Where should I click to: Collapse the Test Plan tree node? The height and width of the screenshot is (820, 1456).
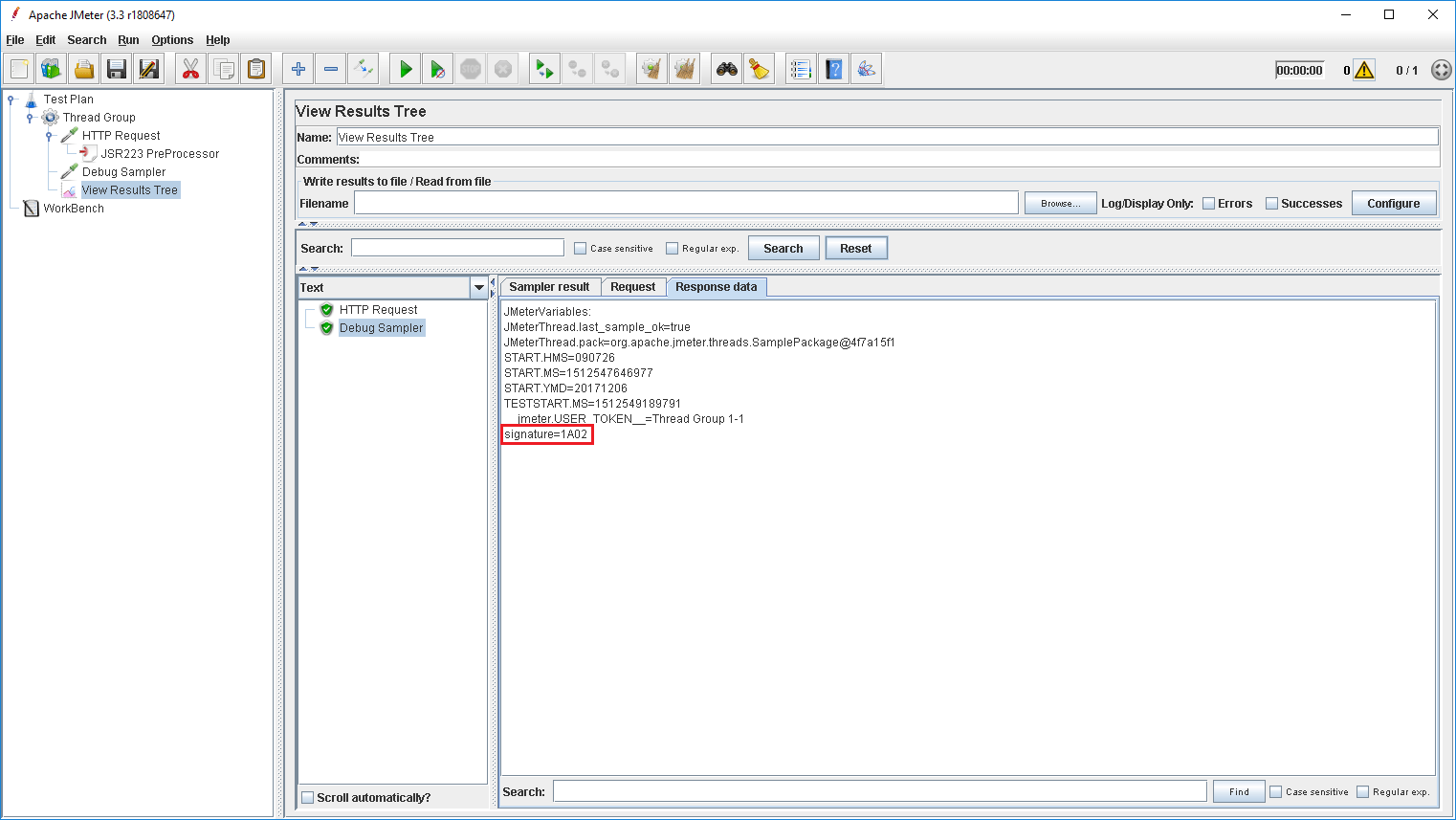(11, 100)
